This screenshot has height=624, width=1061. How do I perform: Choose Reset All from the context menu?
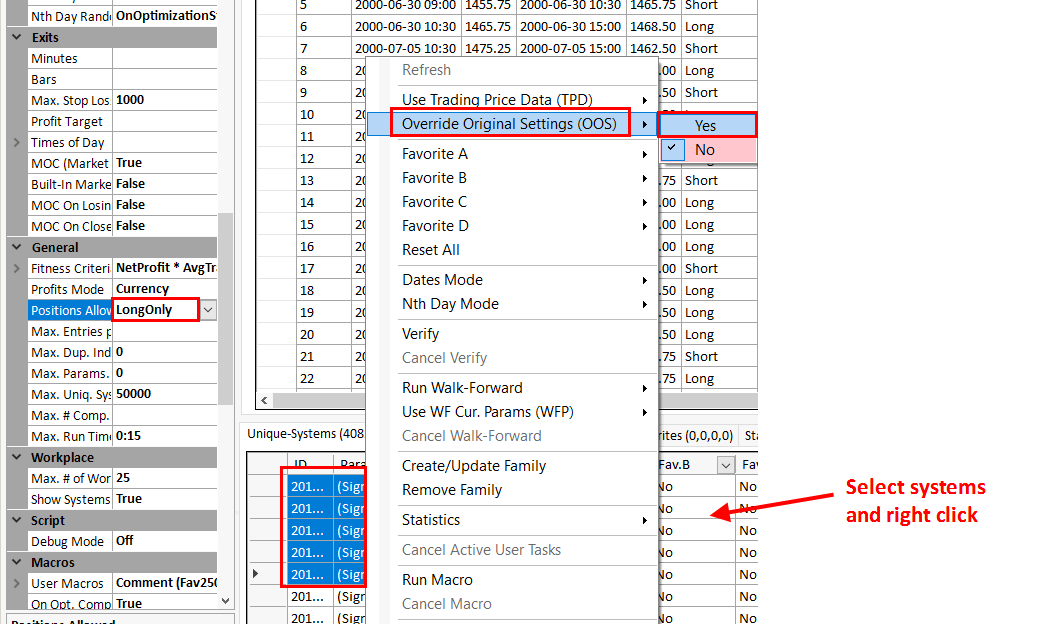tap(431, 250)
